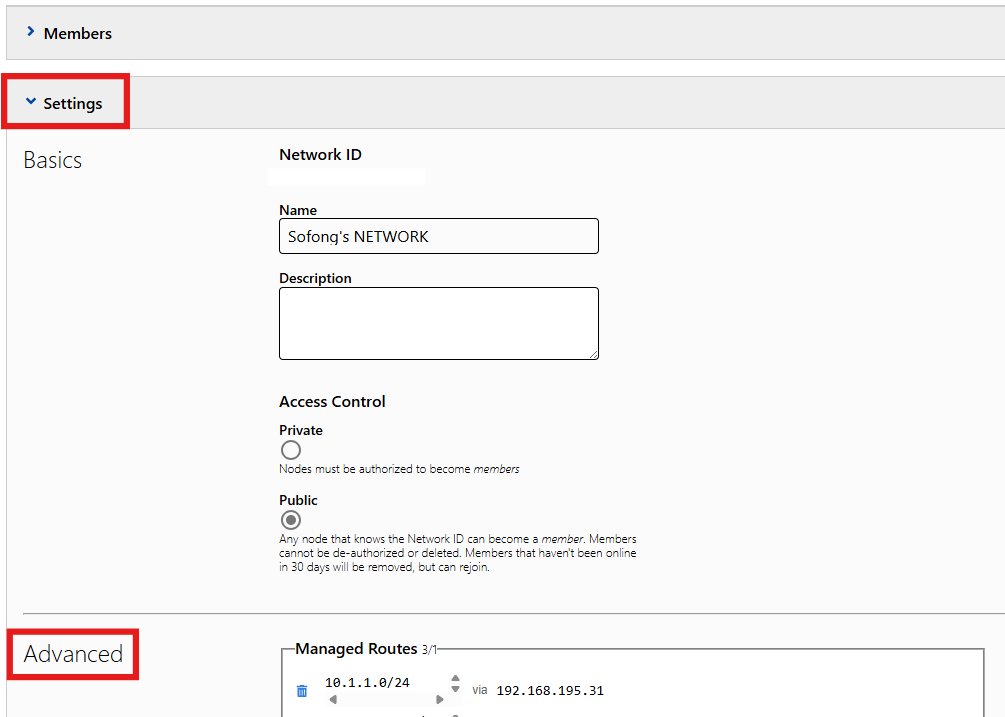Click the Basics section heading
Image resolution: width=1005 pixels, height=717 pixels.
(53, 160)
